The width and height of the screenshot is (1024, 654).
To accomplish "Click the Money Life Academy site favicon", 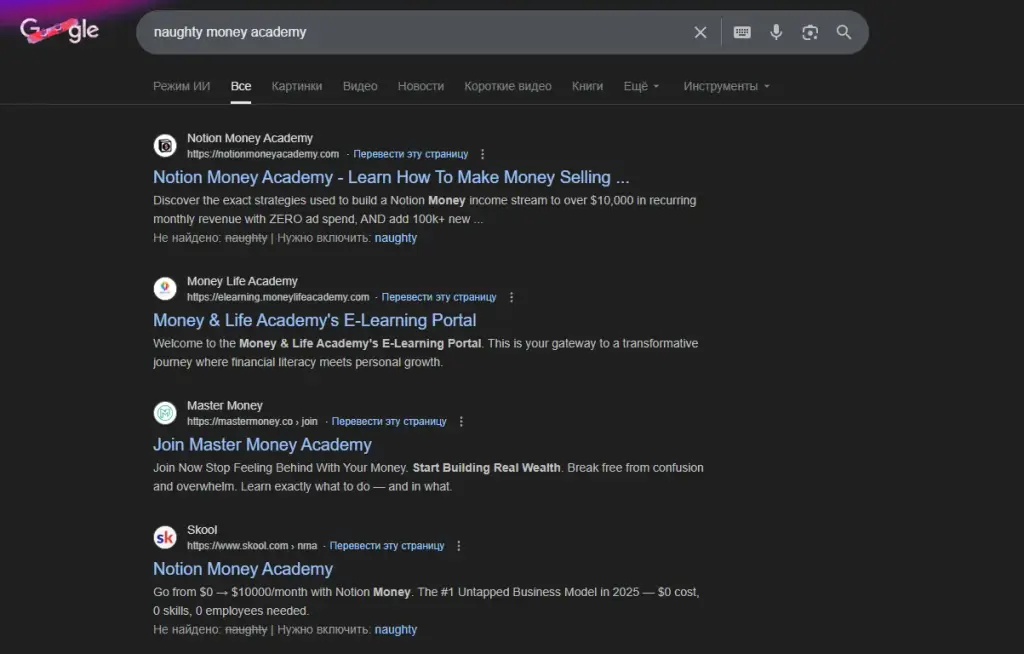I will coord(165,288).
